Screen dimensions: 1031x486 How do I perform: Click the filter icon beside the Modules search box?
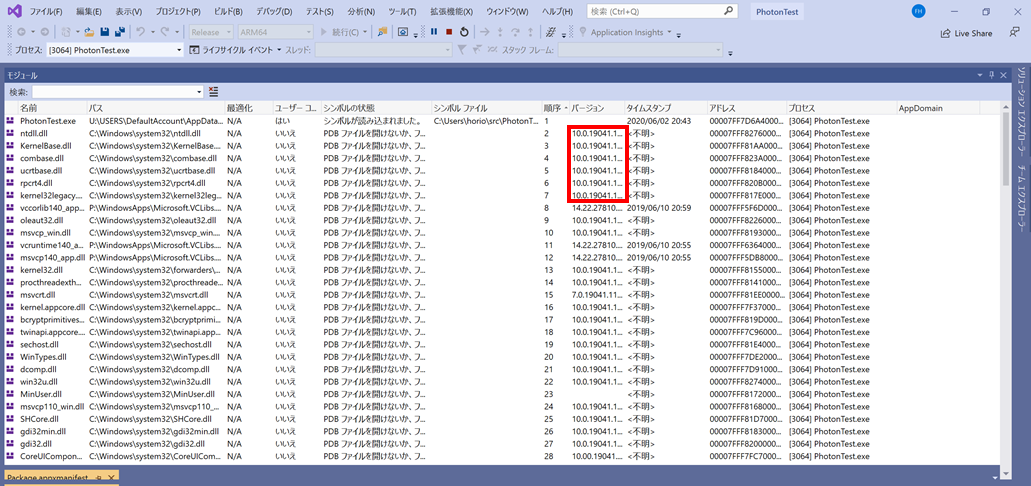click(x=213, y=91)
